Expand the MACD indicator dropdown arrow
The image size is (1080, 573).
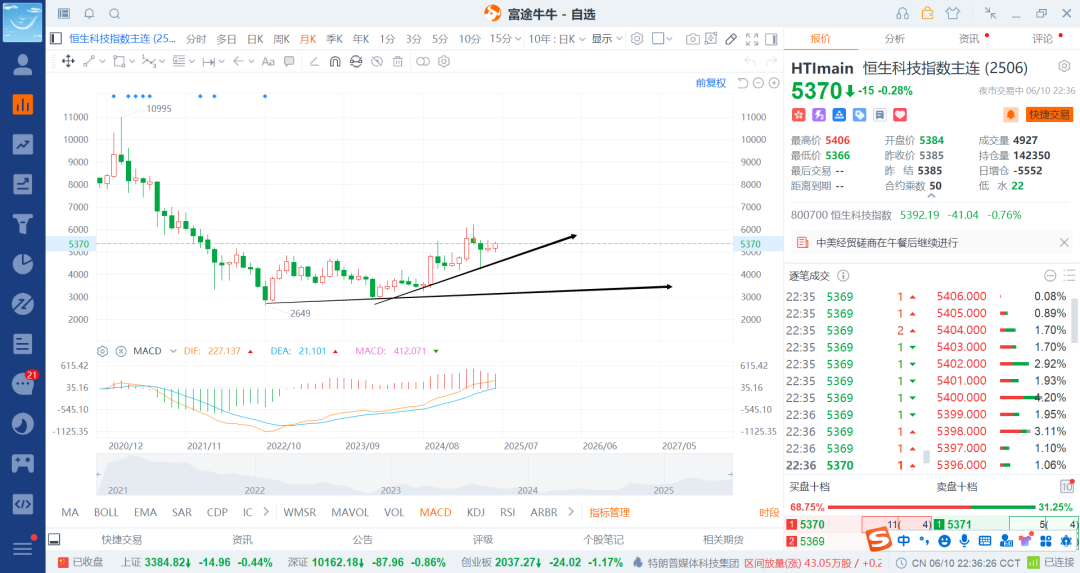coord(174,351)
